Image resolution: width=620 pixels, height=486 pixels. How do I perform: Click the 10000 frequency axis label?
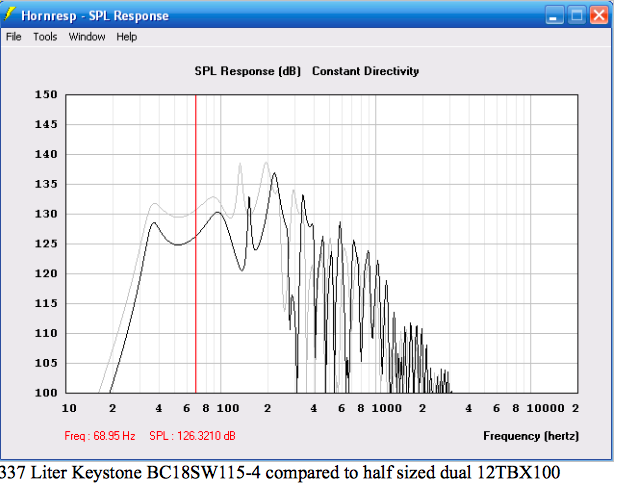pyautogui.click(x=545, y=408)
